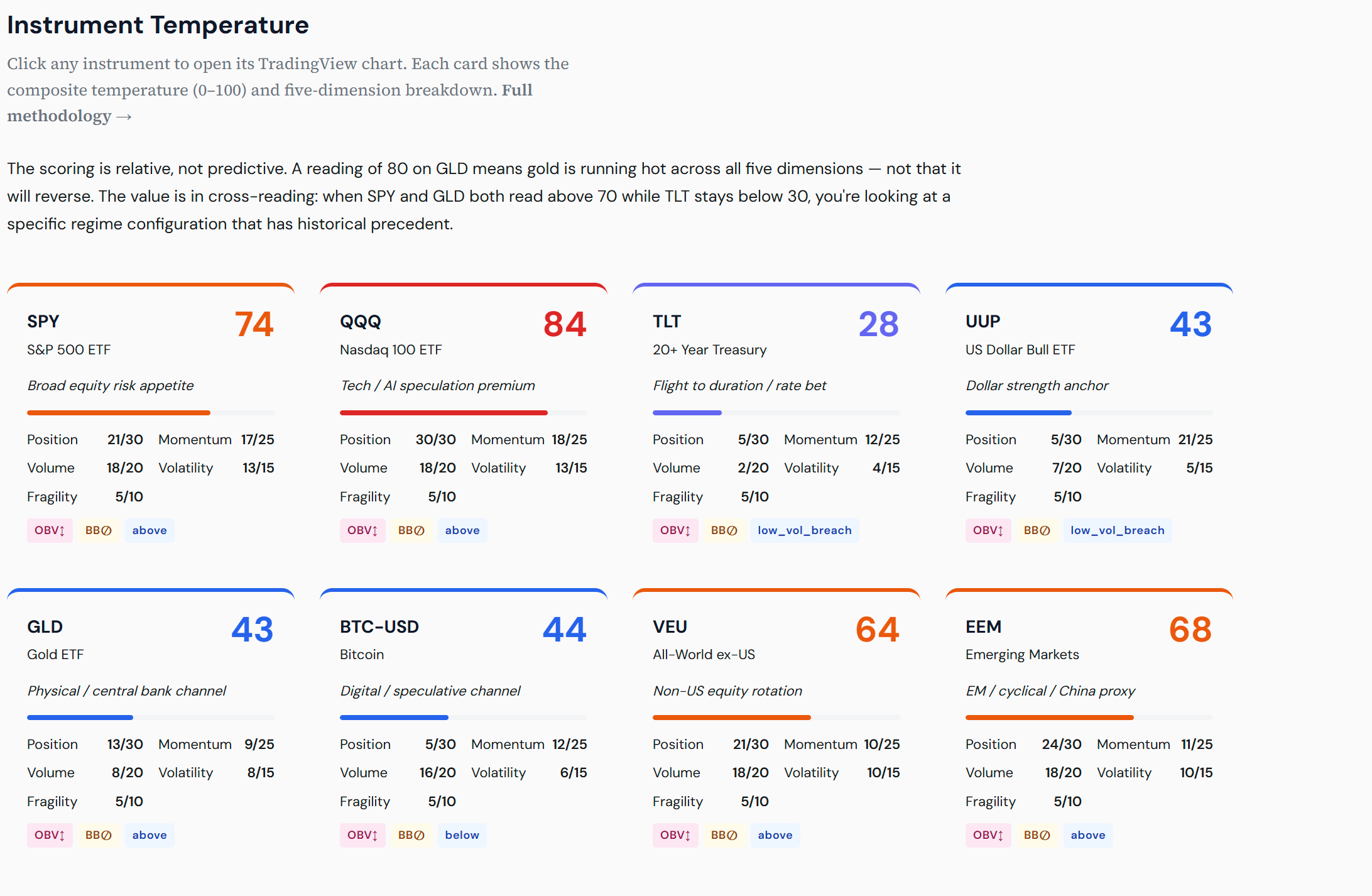Click the OBV badge on the SPY card

pos(50,530)
